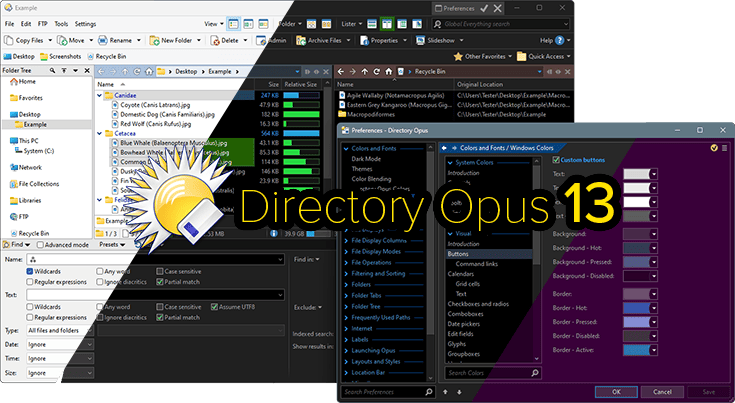Image resolution: width=735 pixels, height=403 pixels.
Task: Open the Tools menu
Action: (x=61, y=24)
